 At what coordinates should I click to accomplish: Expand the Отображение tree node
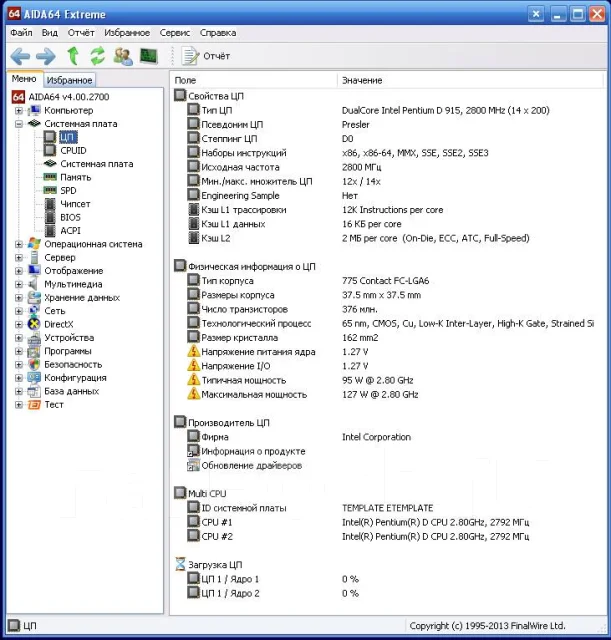[x=19, y=271]
